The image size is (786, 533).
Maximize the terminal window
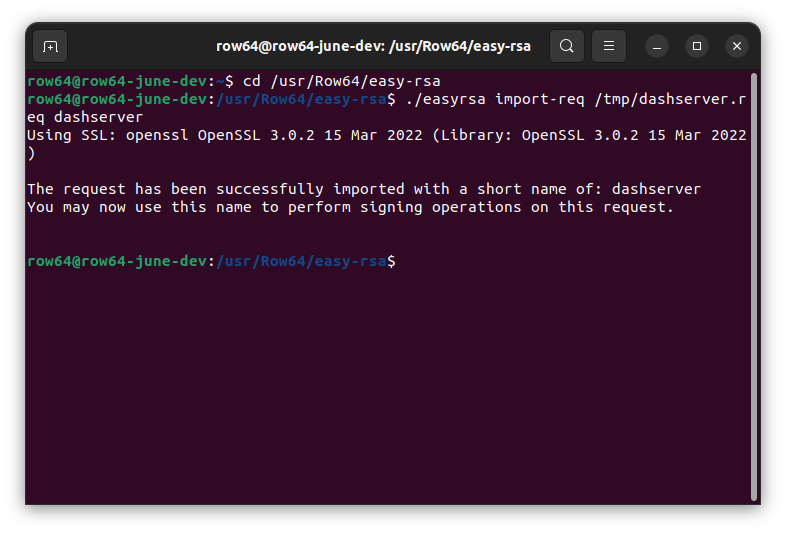(x=697, y=46)
